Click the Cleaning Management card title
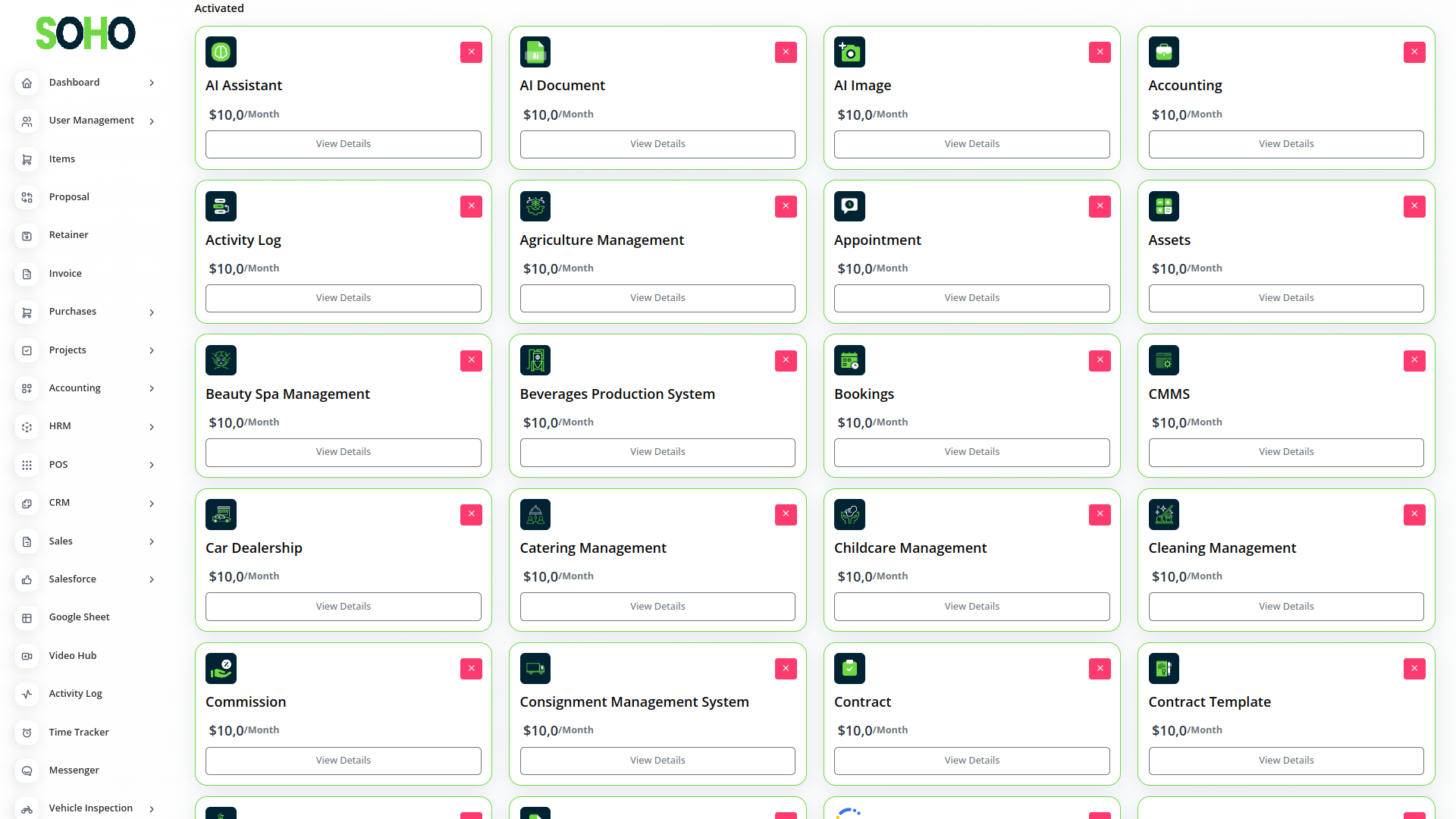 tap(1222, 548)
